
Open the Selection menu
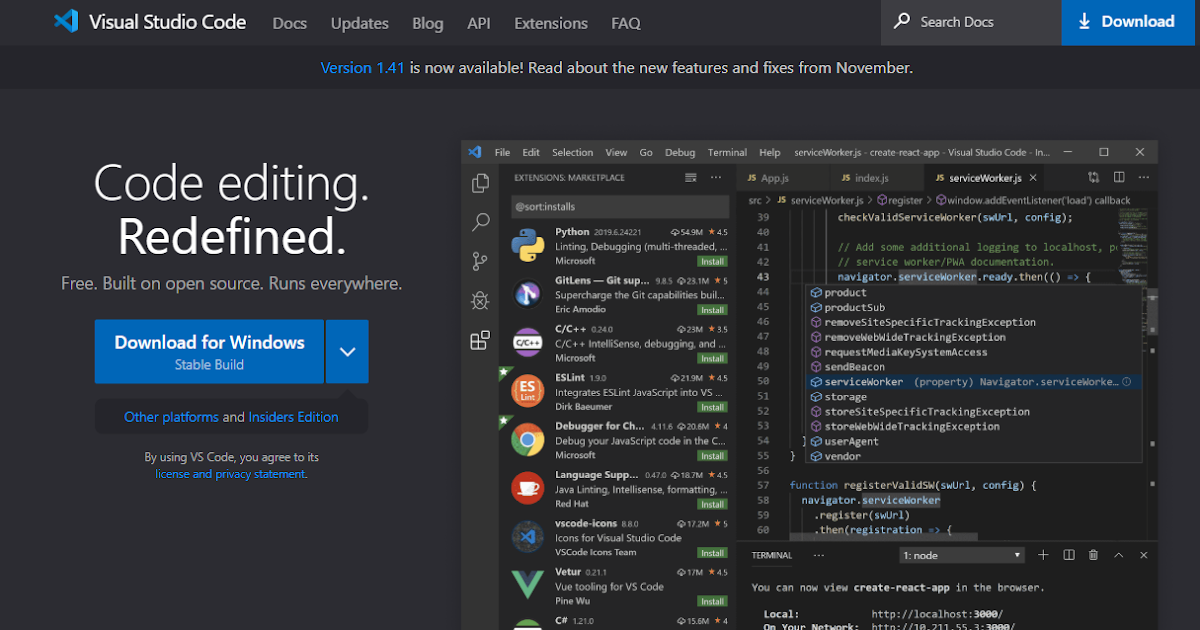[x=573, y=152]
